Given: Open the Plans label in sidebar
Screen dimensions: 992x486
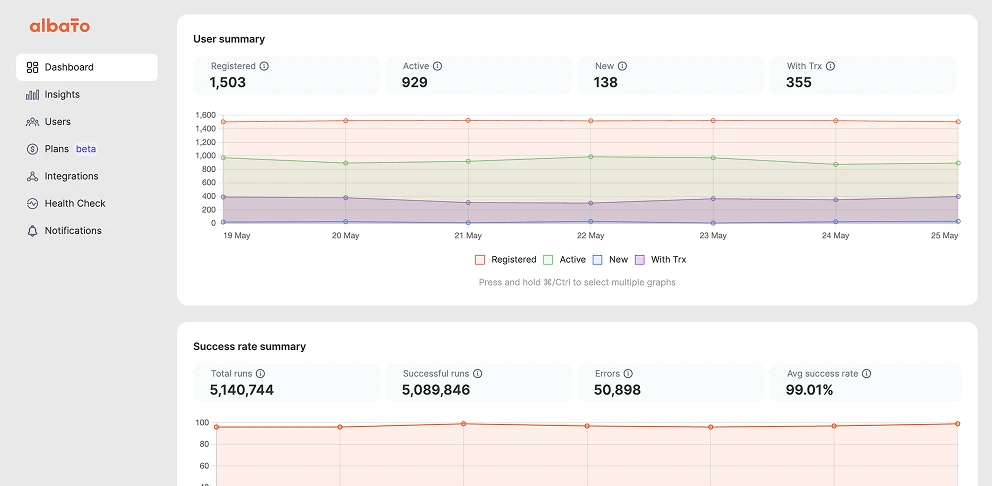Looking at the screenshot, I should pyautogui.click(x=56, y=149).
